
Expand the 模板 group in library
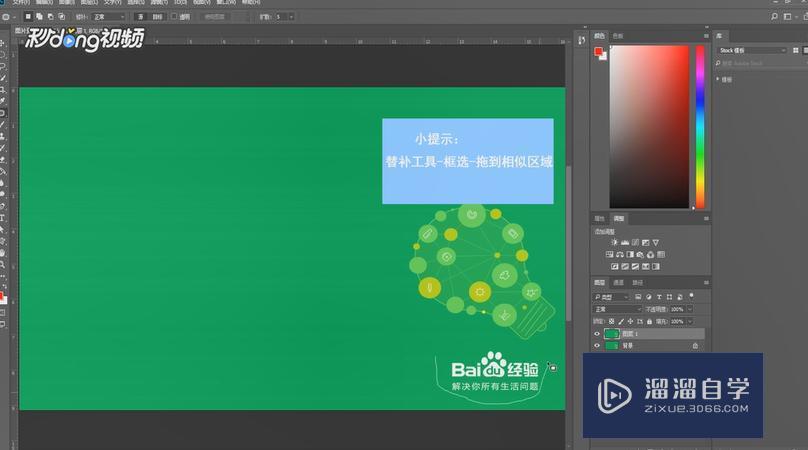click(718, 79)
